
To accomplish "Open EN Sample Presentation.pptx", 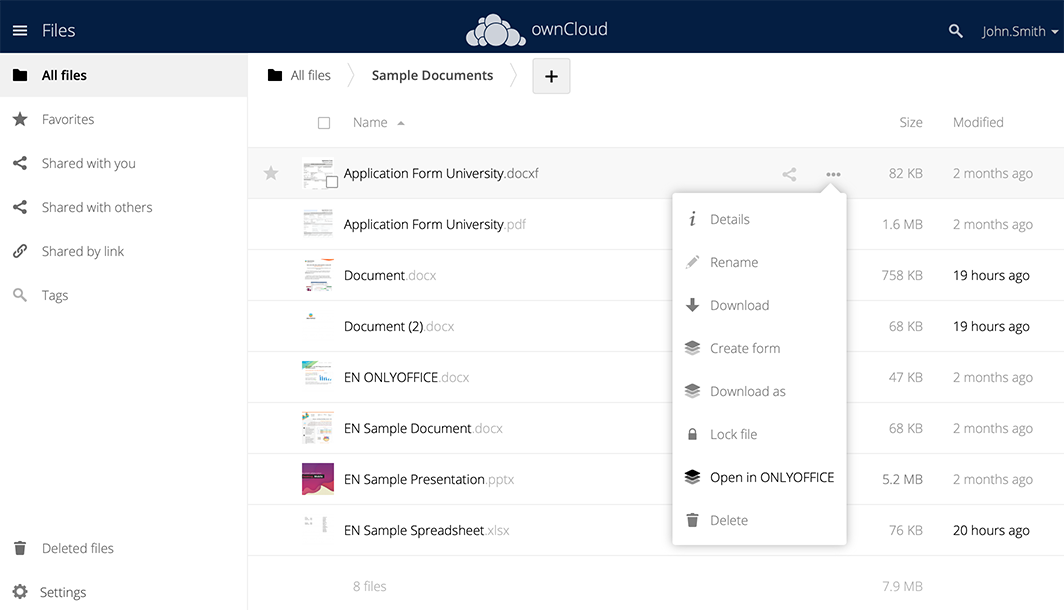I will click(x=429, y=479).
